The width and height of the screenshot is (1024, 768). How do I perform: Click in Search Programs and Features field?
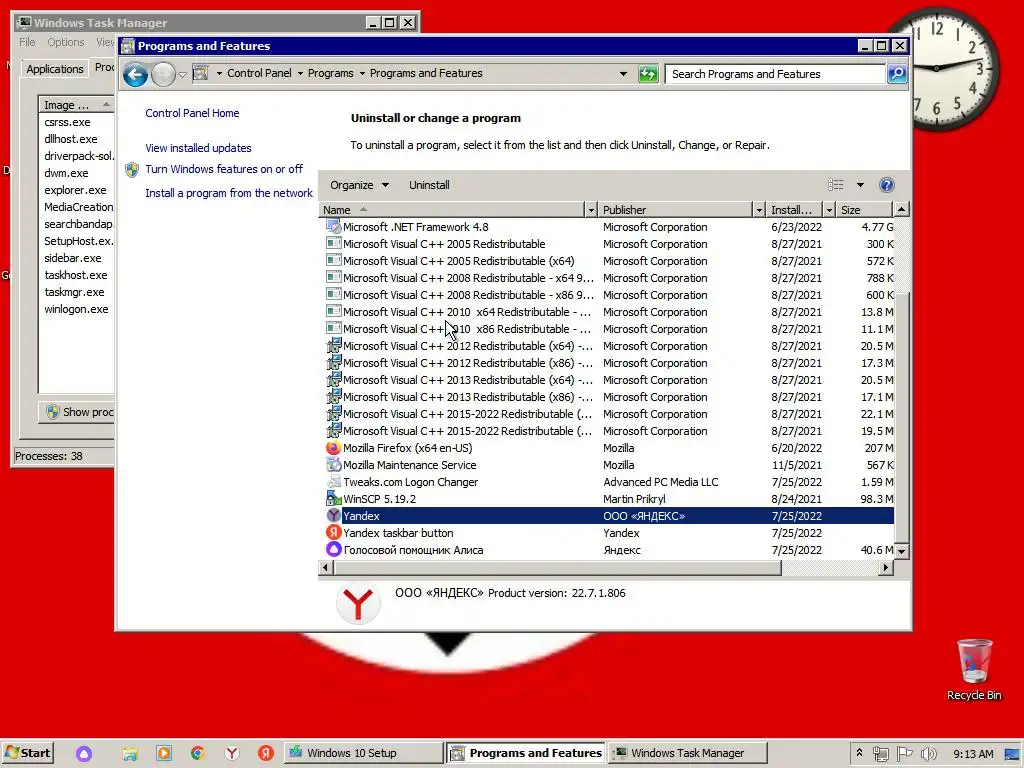775,74
